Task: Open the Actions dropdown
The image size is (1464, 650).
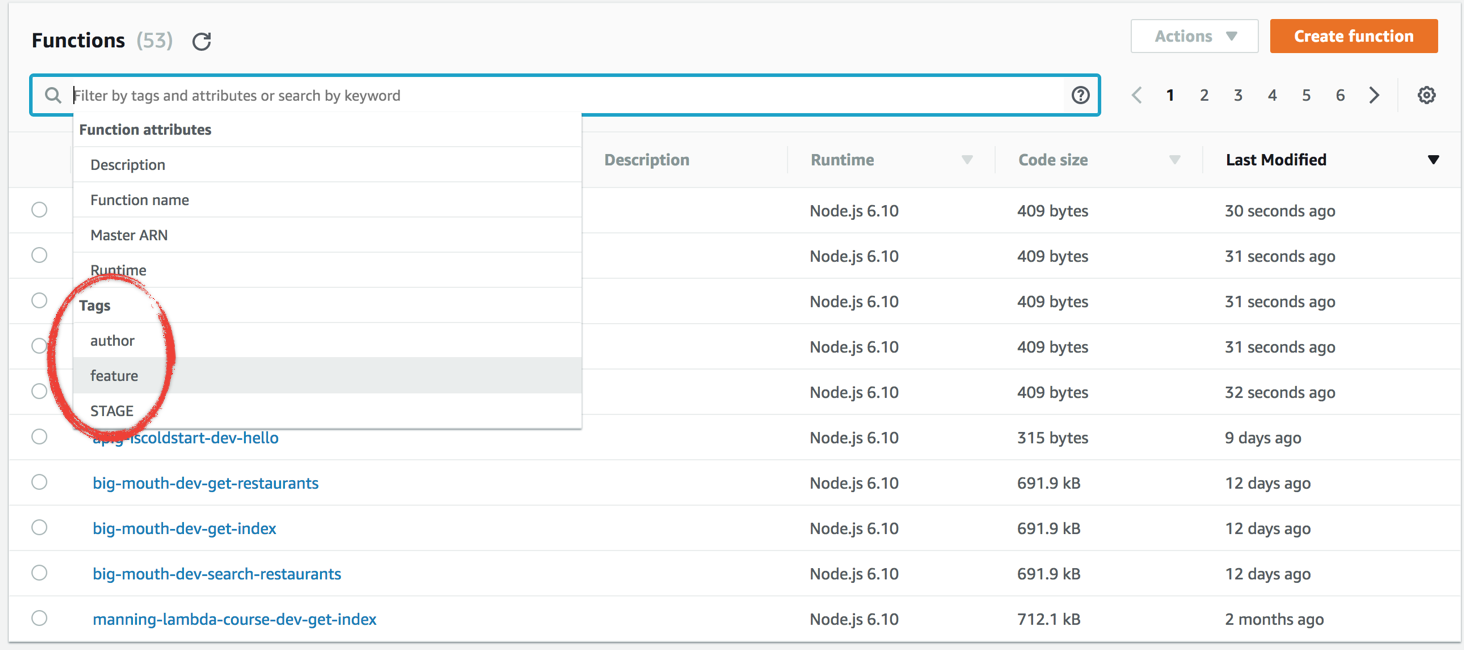Action: 1195,36
